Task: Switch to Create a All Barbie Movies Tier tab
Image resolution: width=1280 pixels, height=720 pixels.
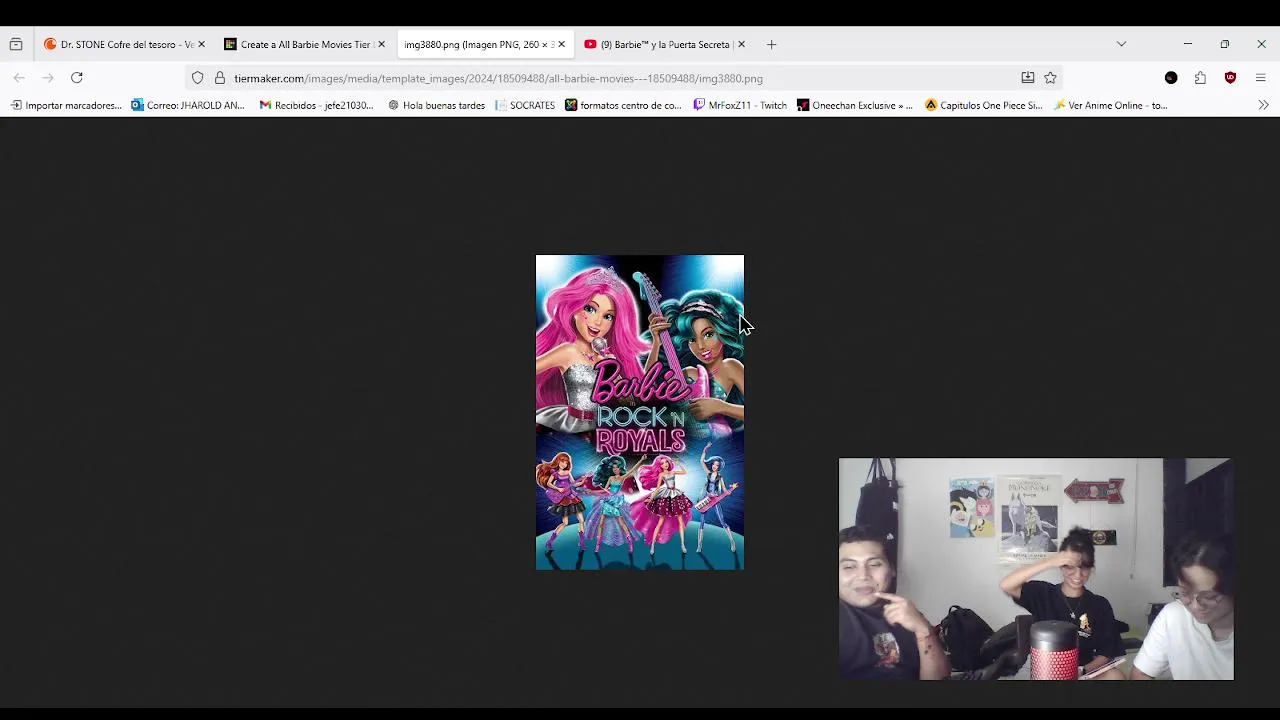Action: click(x=304, y=44)
